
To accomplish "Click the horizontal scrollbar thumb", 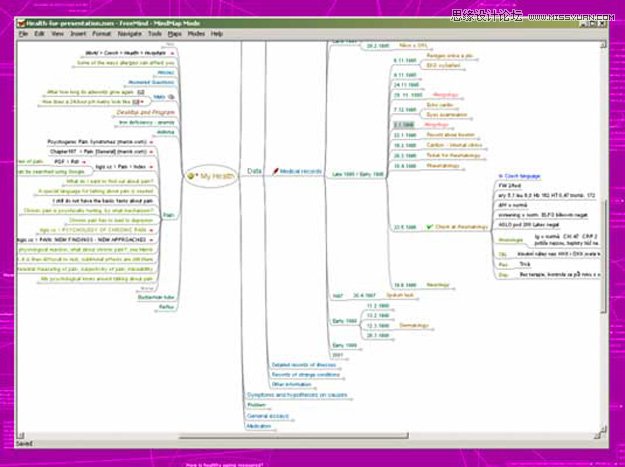I will [294, 436].
